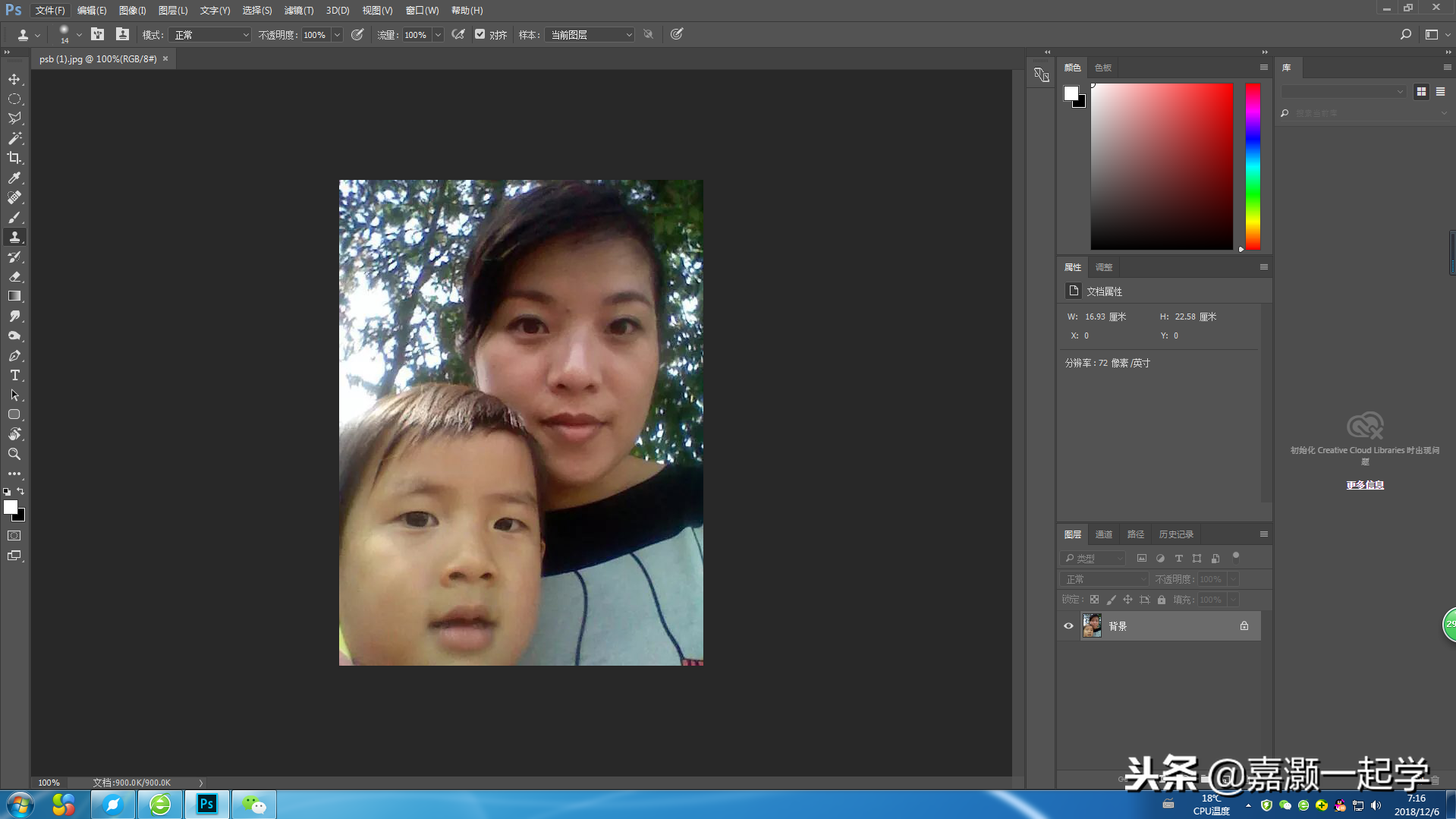
Task: Toggle the Clone Source panel
Action: point(122,34)
